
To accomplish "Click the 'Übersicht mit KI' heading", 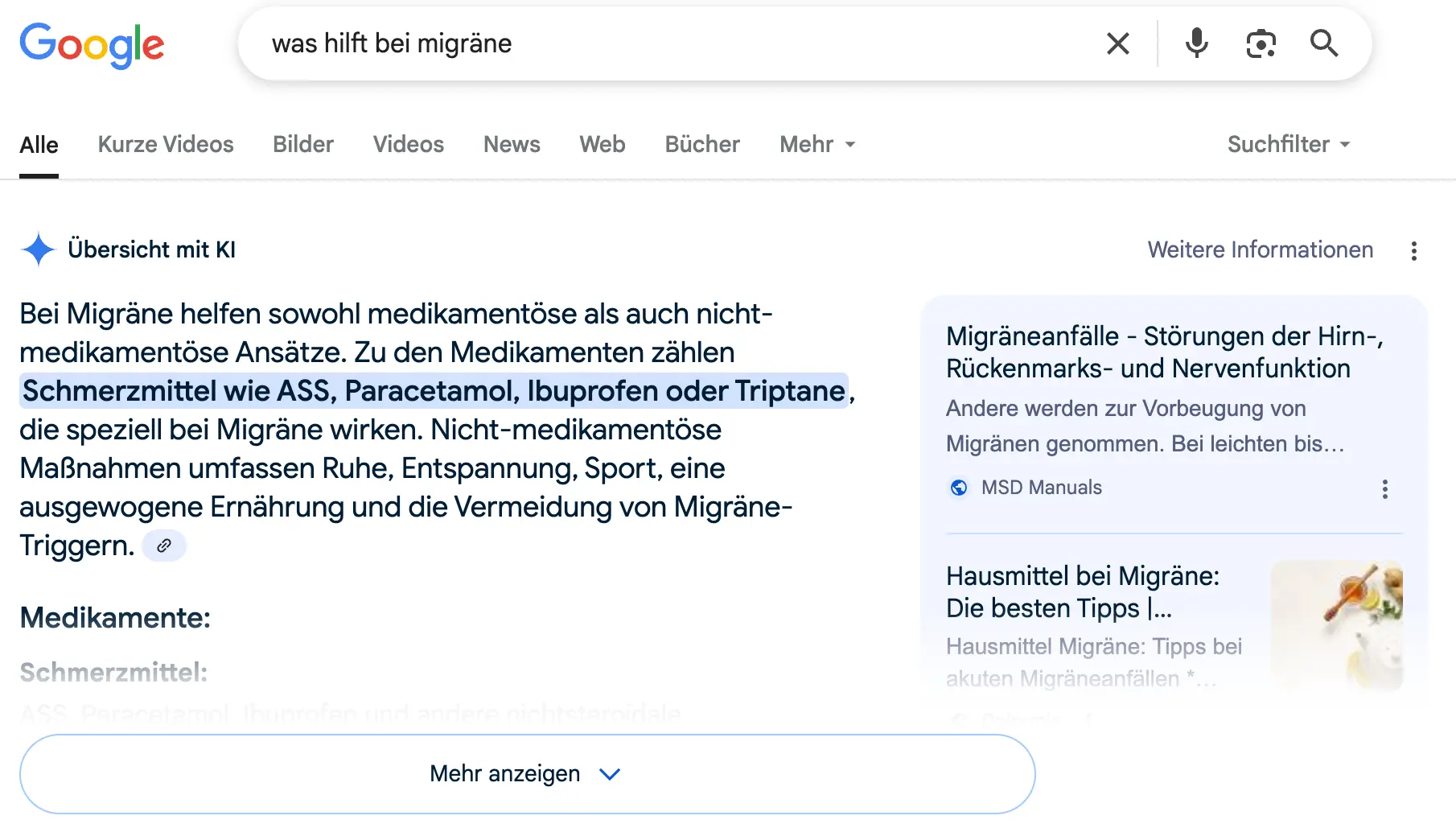I will point(152,249).
